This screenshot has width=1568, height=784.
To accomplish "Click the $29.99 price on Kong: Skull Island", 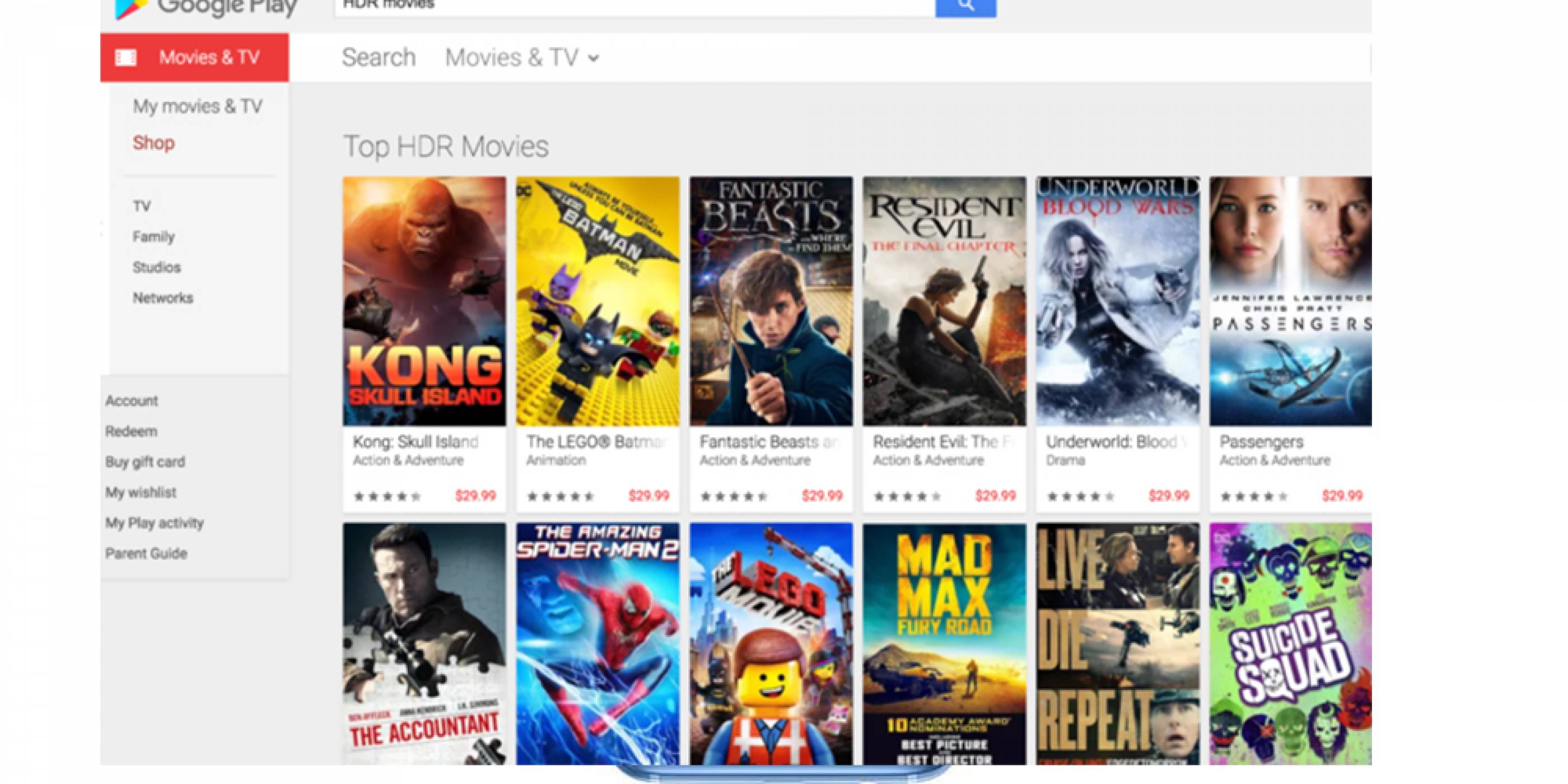I will point(475,496).
